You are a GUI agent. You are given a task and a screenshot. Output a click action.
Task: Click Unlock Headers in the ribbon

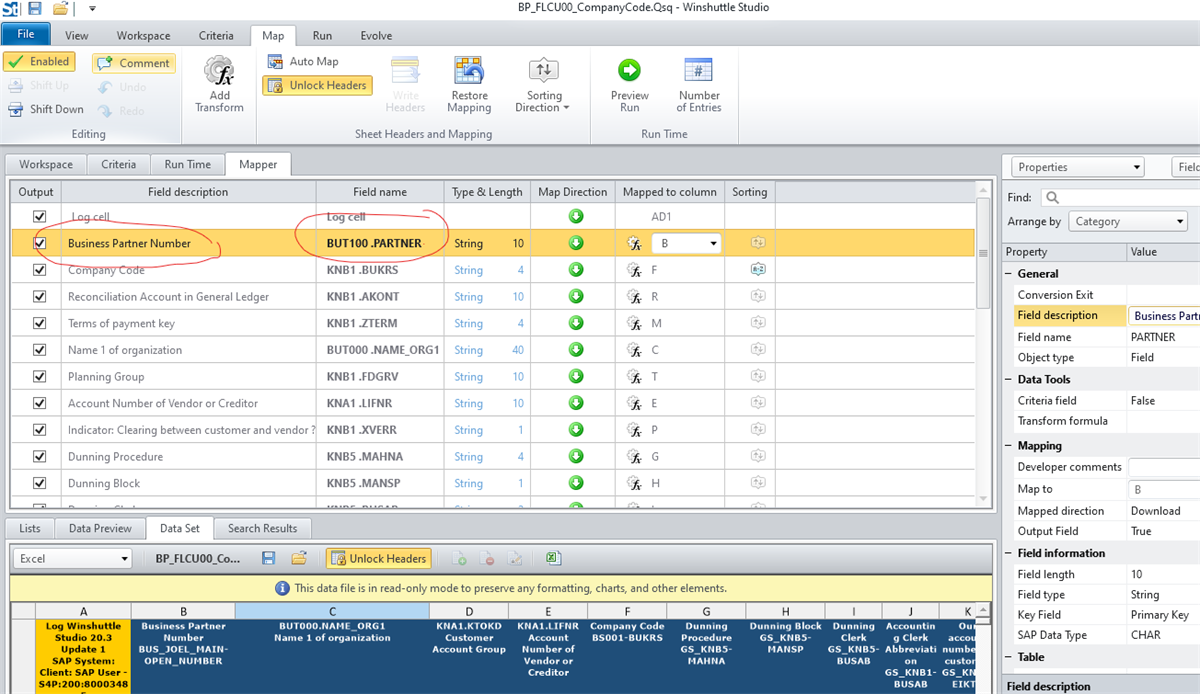[317, 86]
